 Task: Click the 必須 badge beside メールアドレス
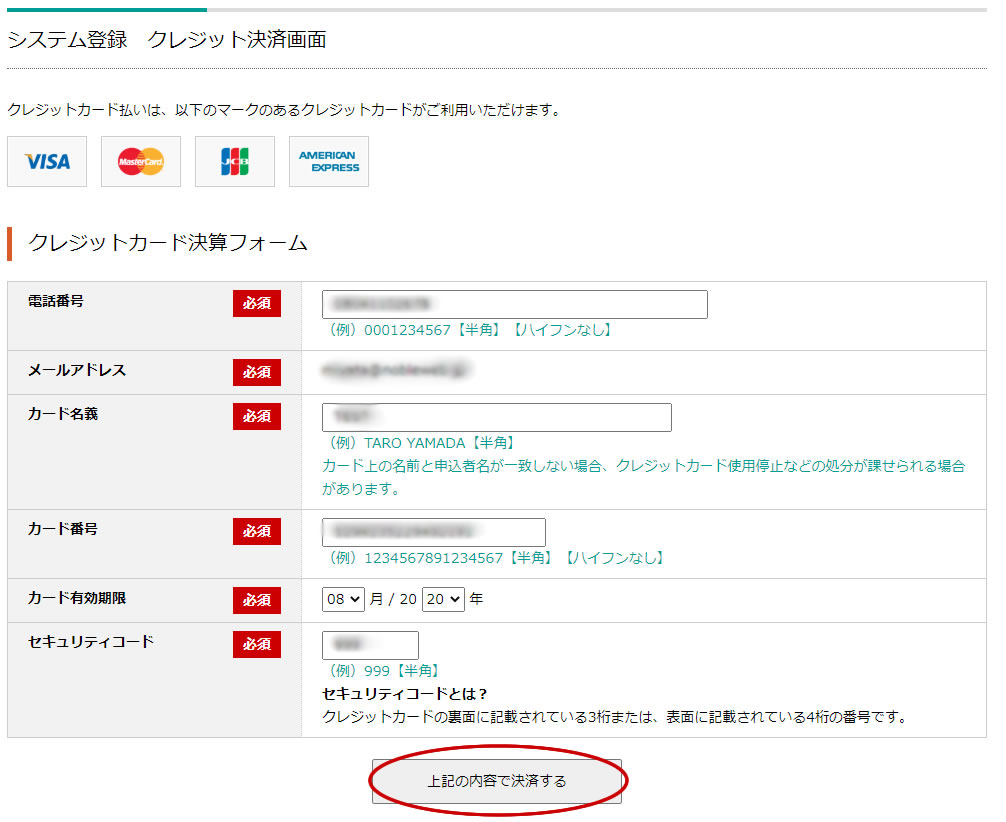click(x=257, y=372)
